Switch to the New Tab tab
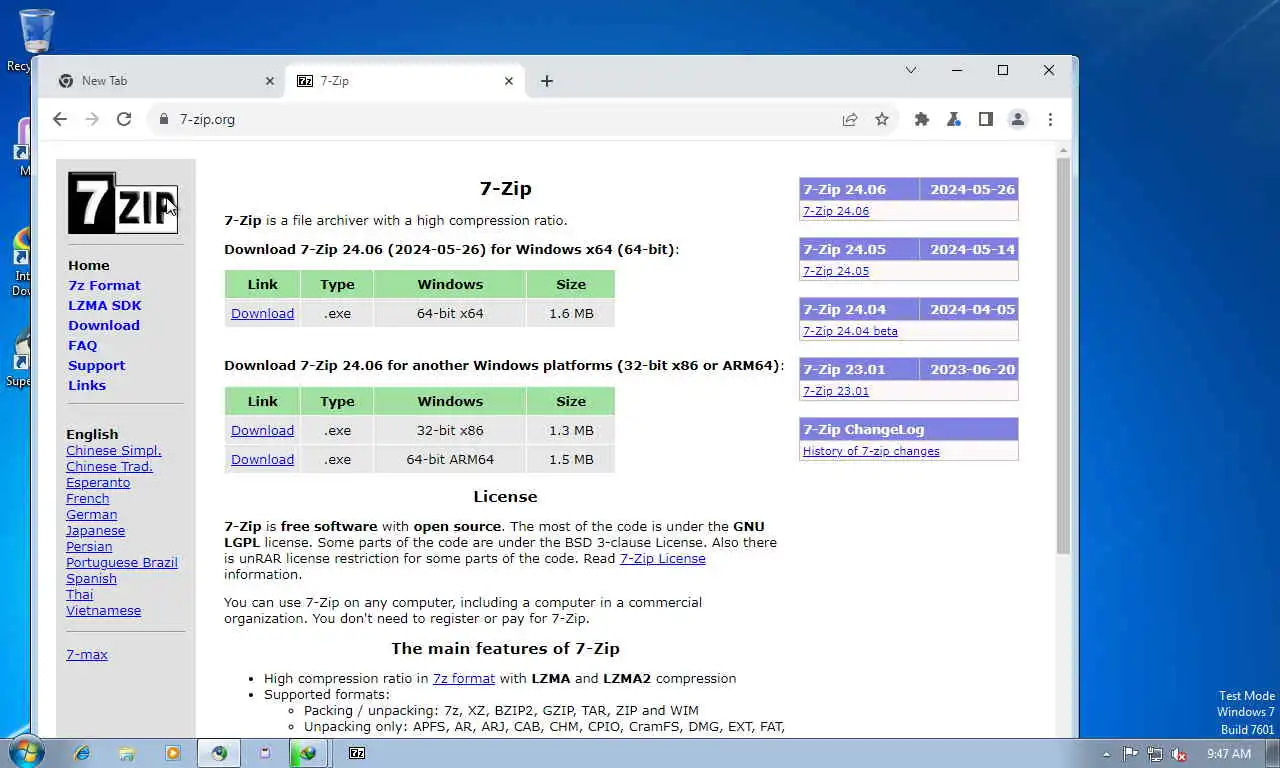 coord(165,81)
